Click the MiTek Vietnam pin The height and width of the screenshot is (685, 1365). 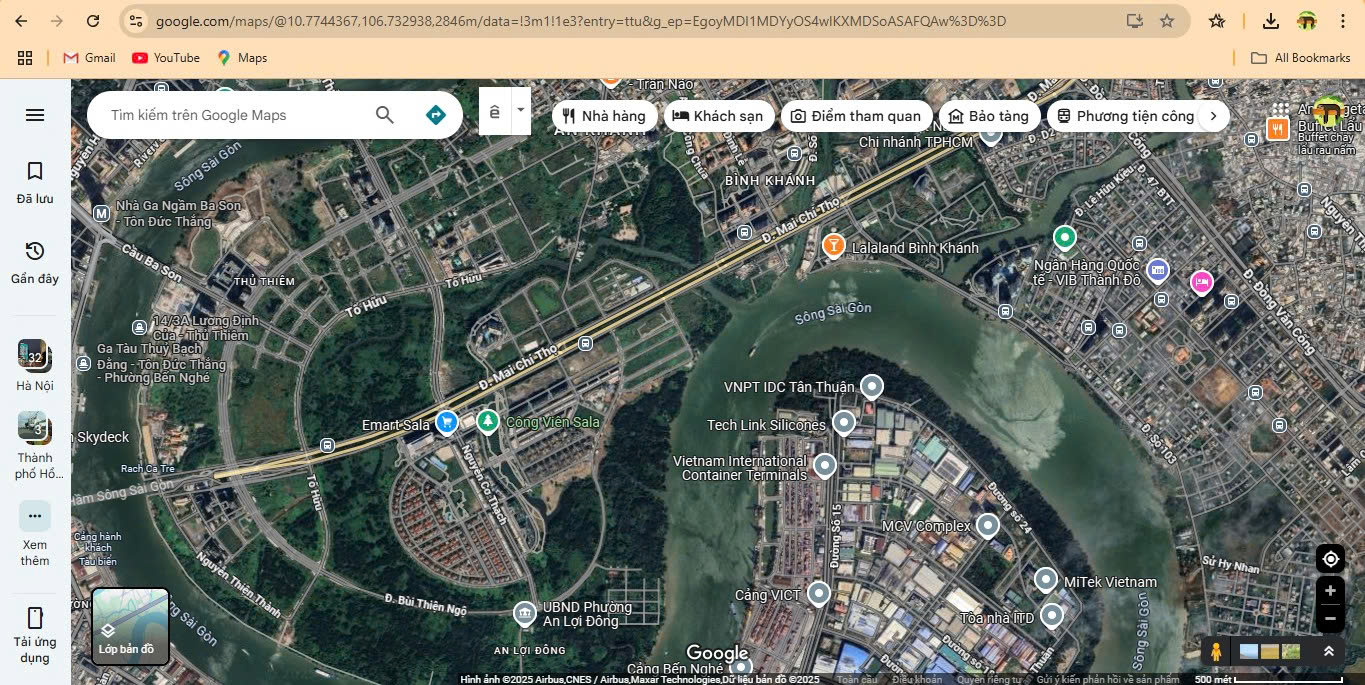click(1046, 579)
